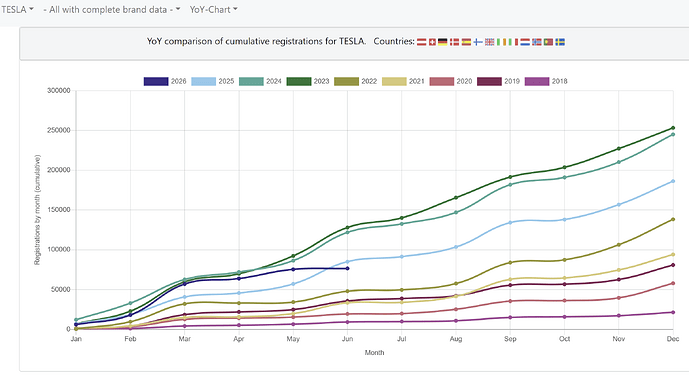Toggle the 2020 legend entry
689x376 pixels.
[x=451, y=81]
